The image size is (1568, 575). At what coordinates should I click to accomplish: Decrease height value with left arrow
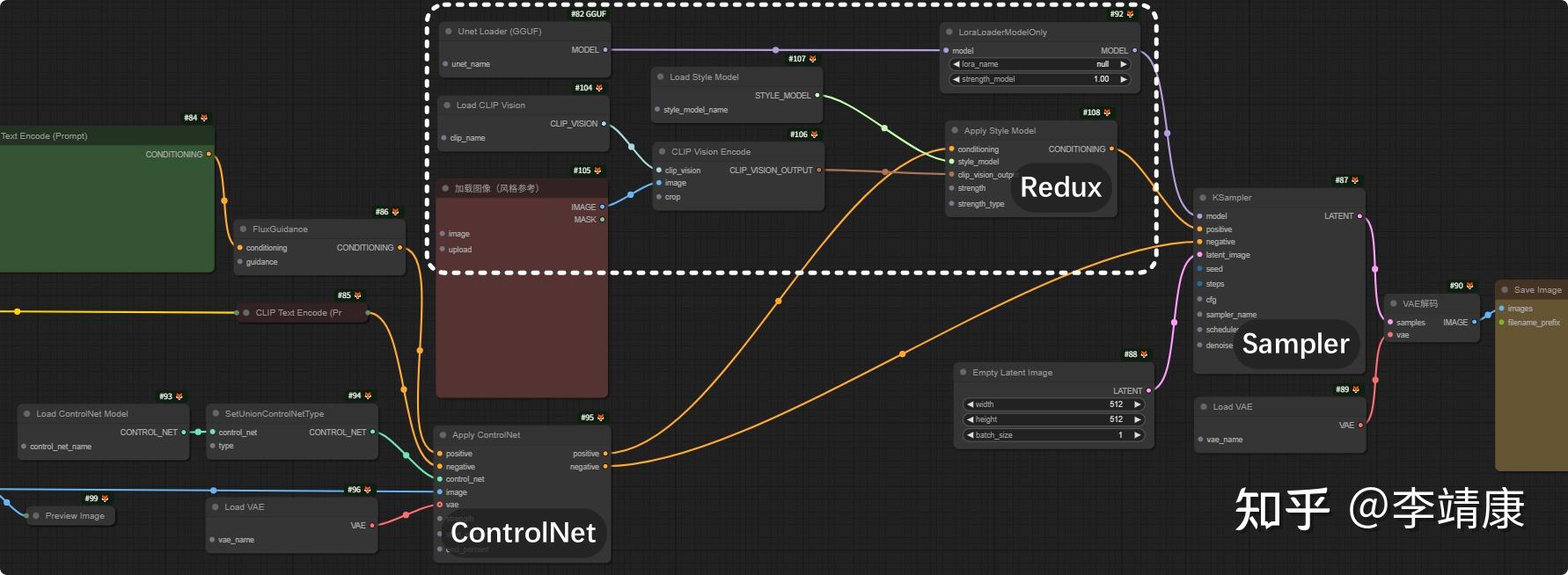[x=970, y=419]
